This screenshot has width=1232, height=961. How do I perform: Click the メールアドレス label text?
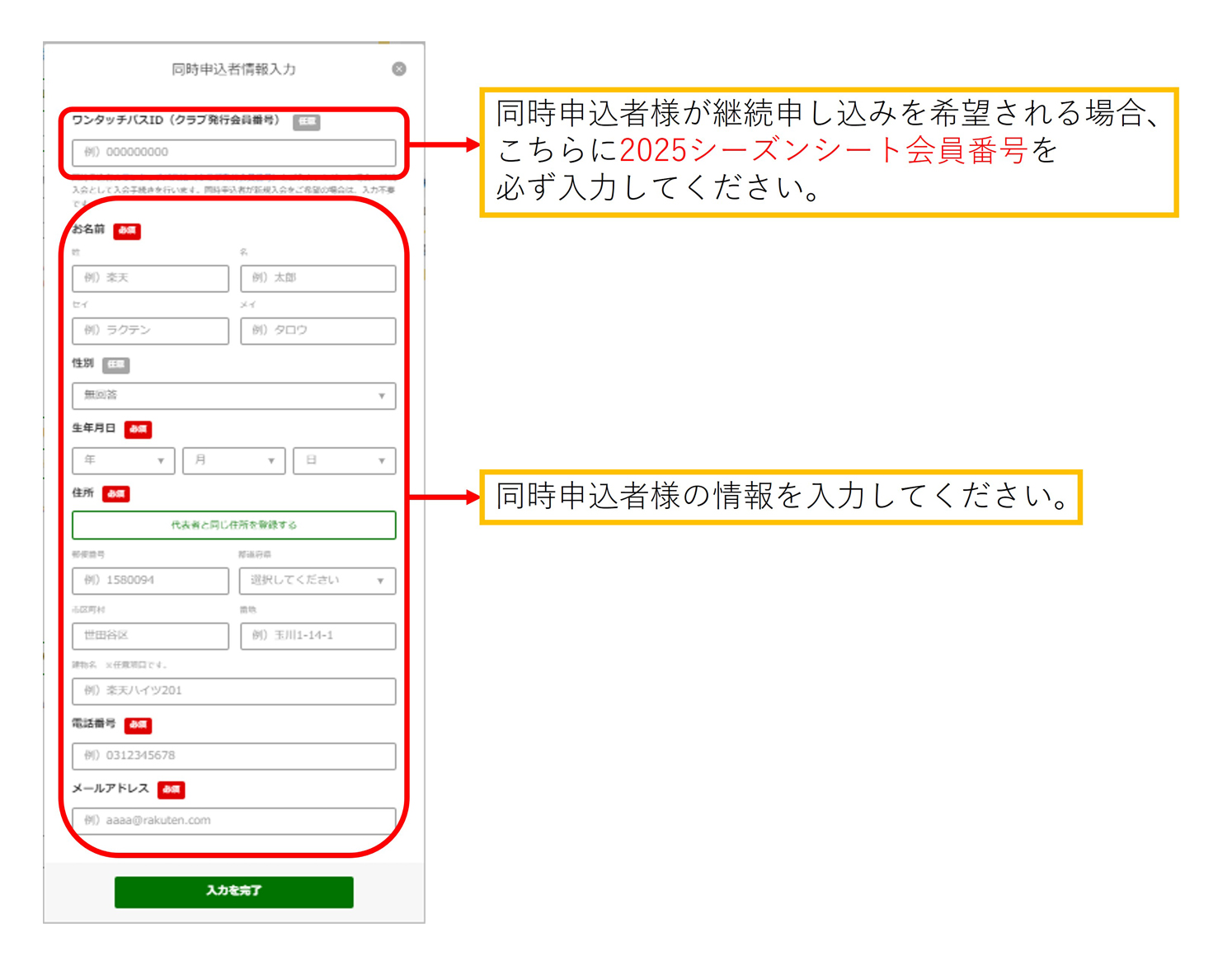[111, 789]
